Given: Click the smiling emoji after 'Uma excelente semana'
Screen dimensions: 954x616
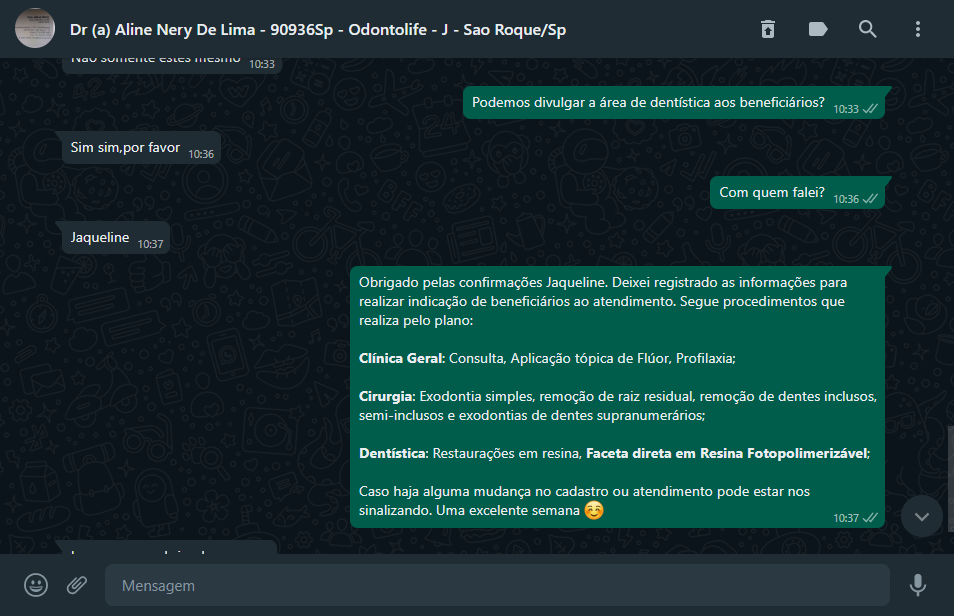Looking at the screenshot, I should pos(594,510).
